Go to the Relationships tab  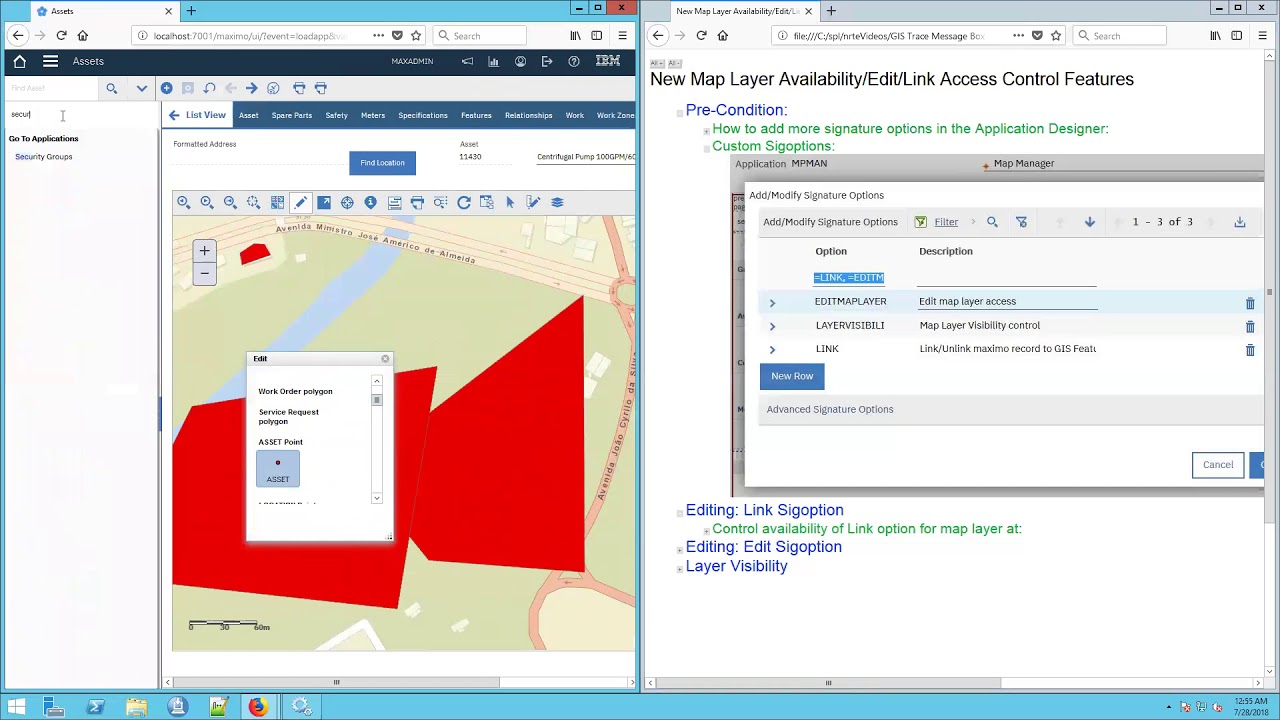528,115
